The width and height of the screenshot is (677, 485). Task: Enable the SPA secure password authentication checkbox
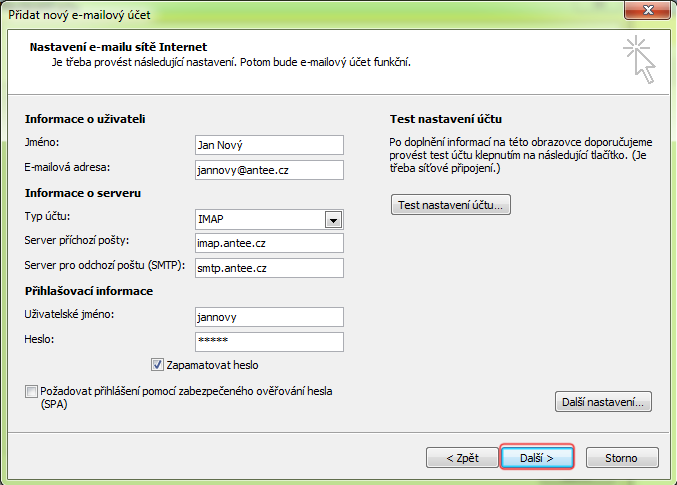tap(31, 393)
